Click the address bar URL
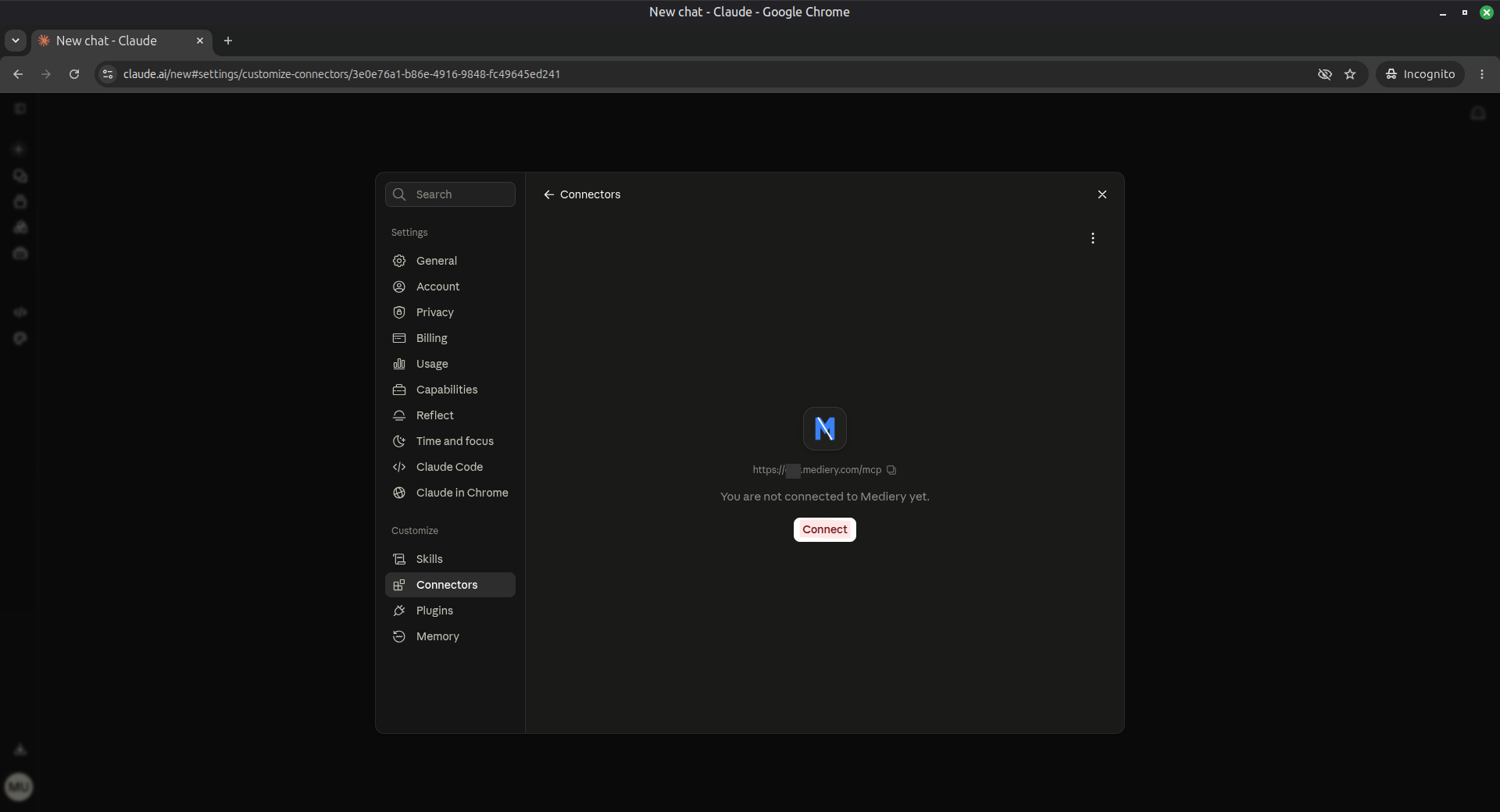Screen dimensions: 1500x812 coord(341,74)
